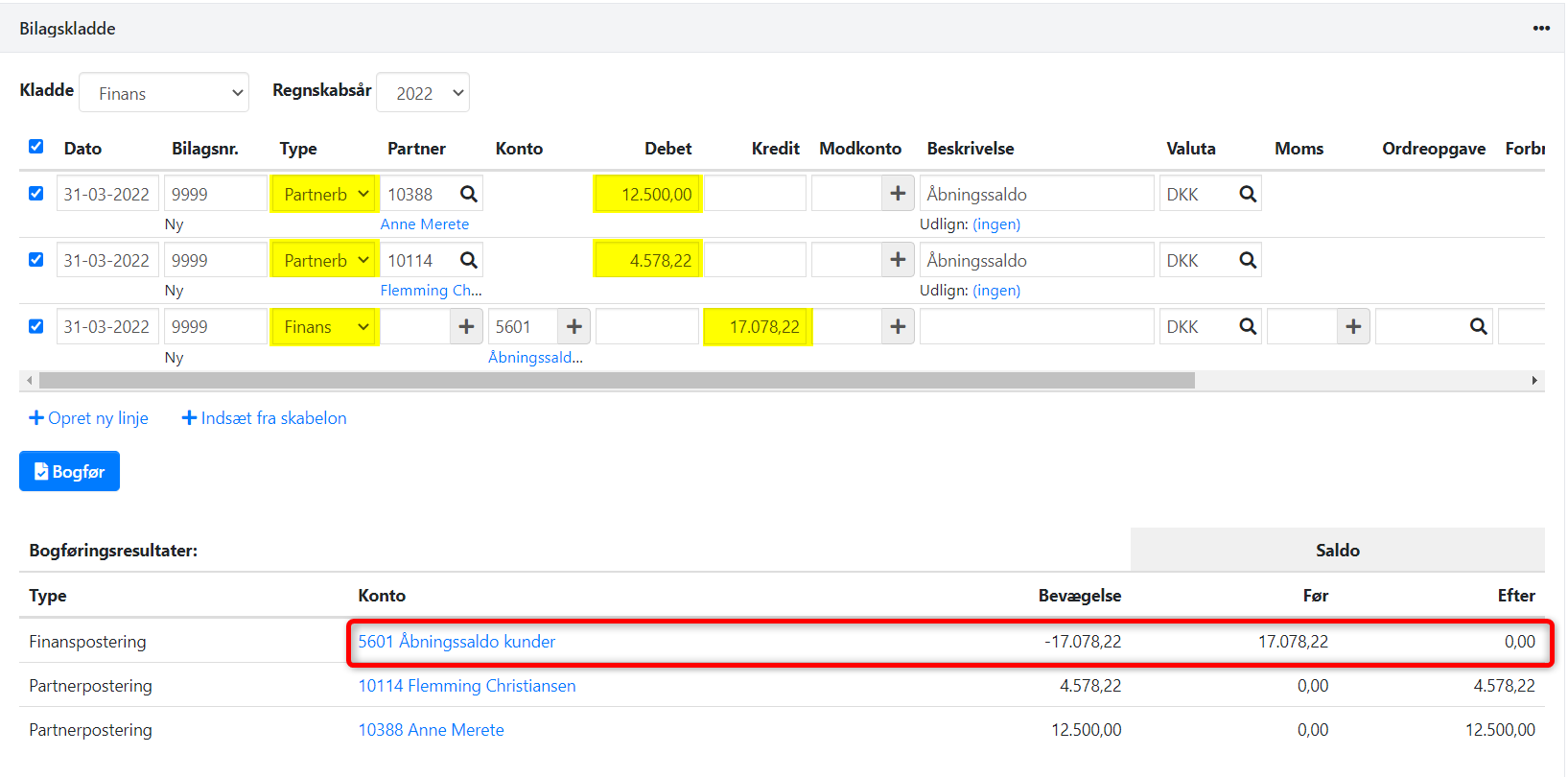Open the Flemming Ch... partner link

click(x=431, y=291)
